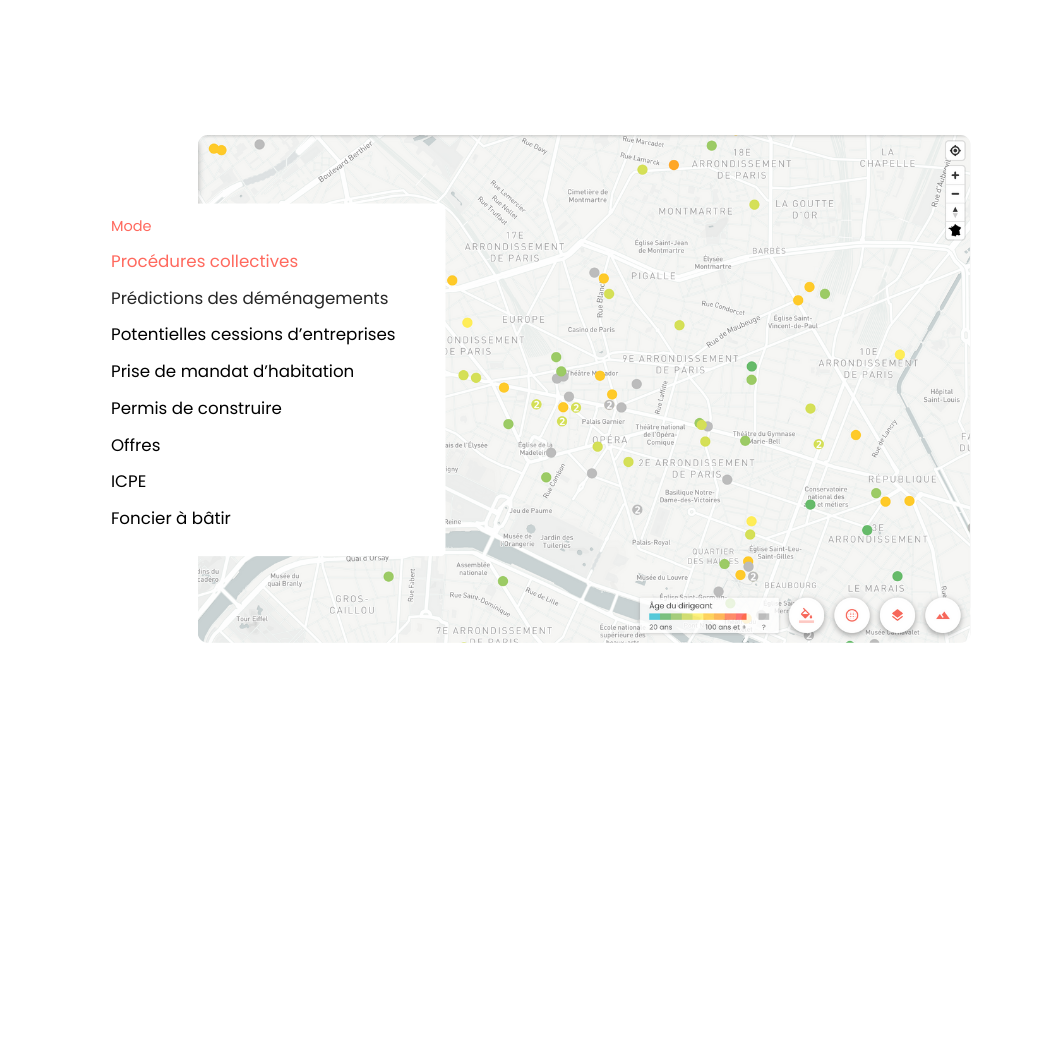Select orange marker on Rue Lamarck

[674, 165]
